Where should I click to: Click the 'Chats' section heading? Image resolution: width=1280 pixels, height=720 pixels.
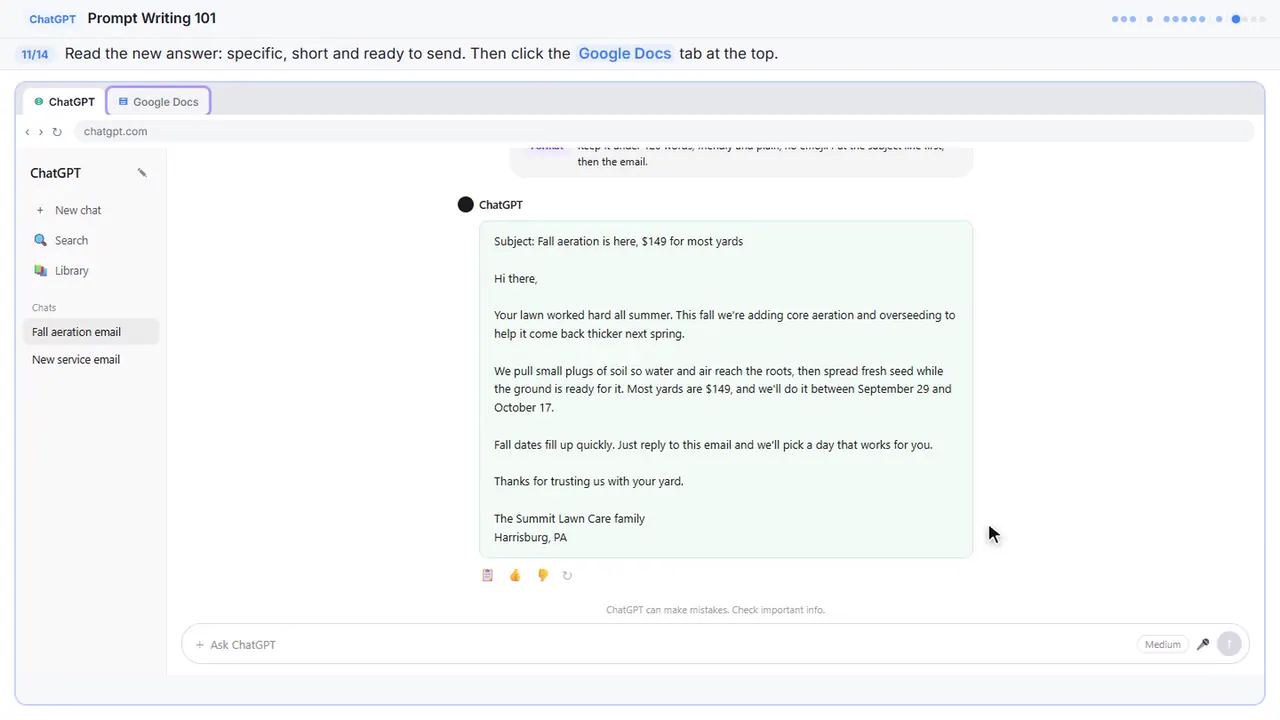pyautogui.click(x=44, y=308)
